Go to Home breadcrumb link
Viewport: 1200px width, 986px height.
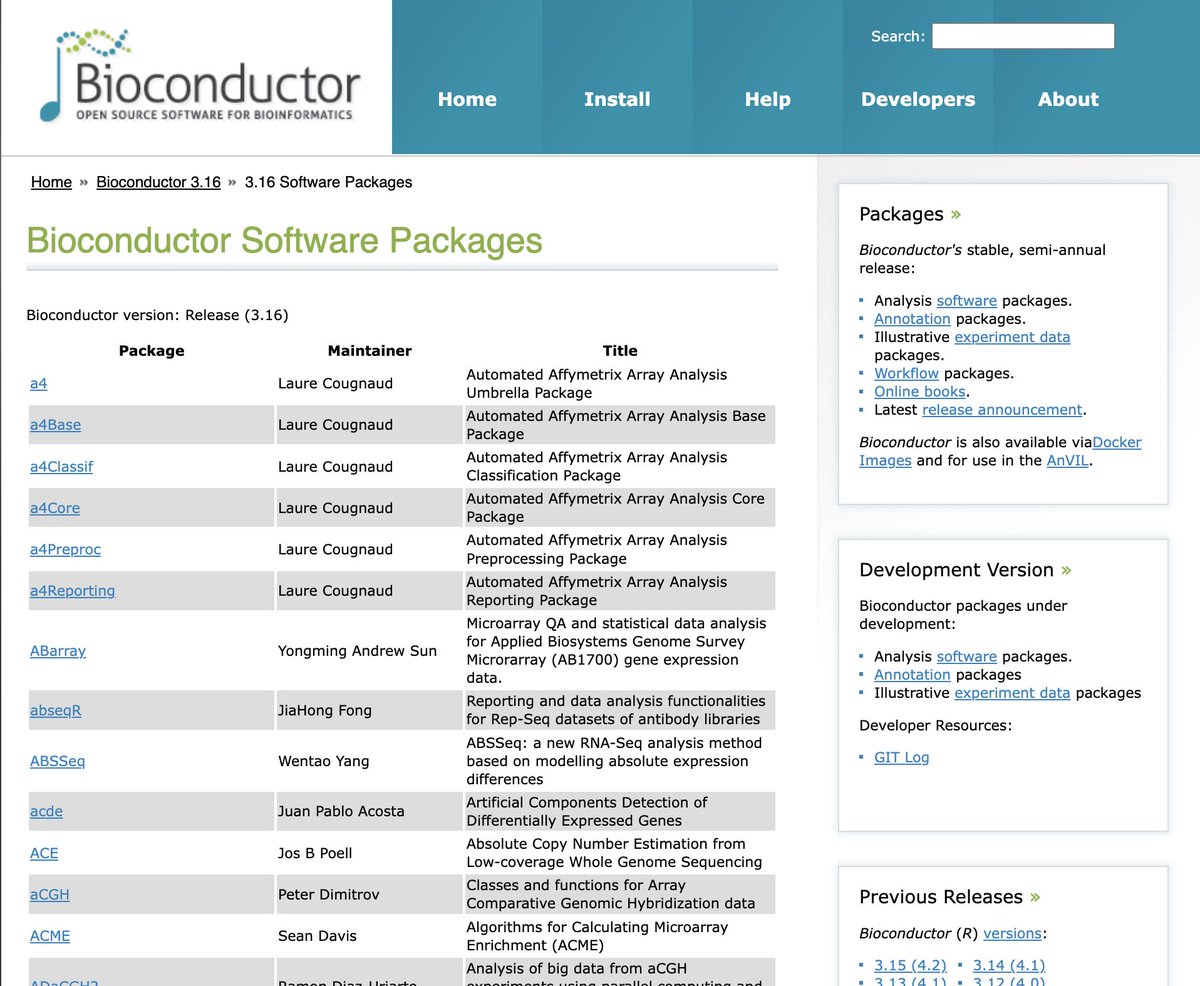51,182
